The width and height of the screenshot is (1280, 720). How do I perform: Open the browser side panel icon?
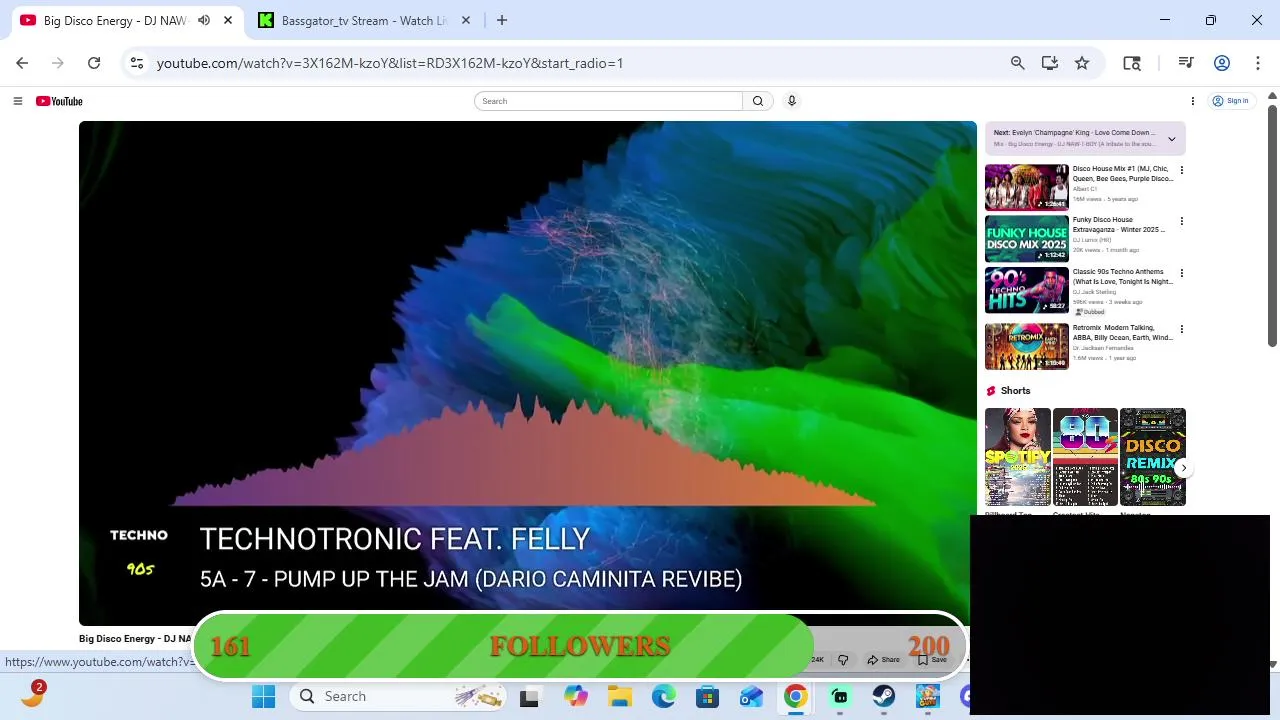point(1132,63)
